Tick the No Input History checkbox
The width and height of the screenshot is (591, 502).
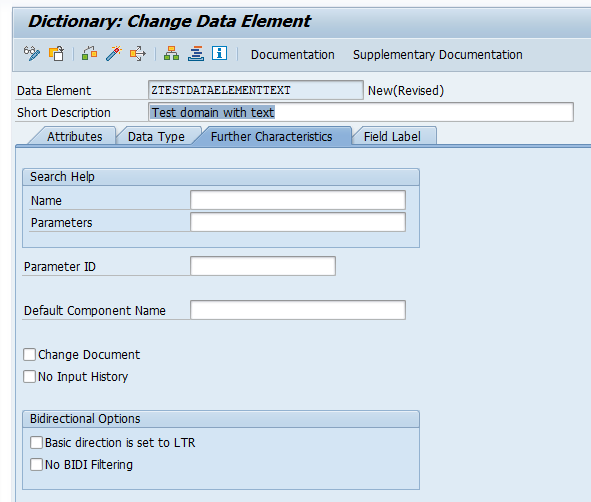[29, 376]
